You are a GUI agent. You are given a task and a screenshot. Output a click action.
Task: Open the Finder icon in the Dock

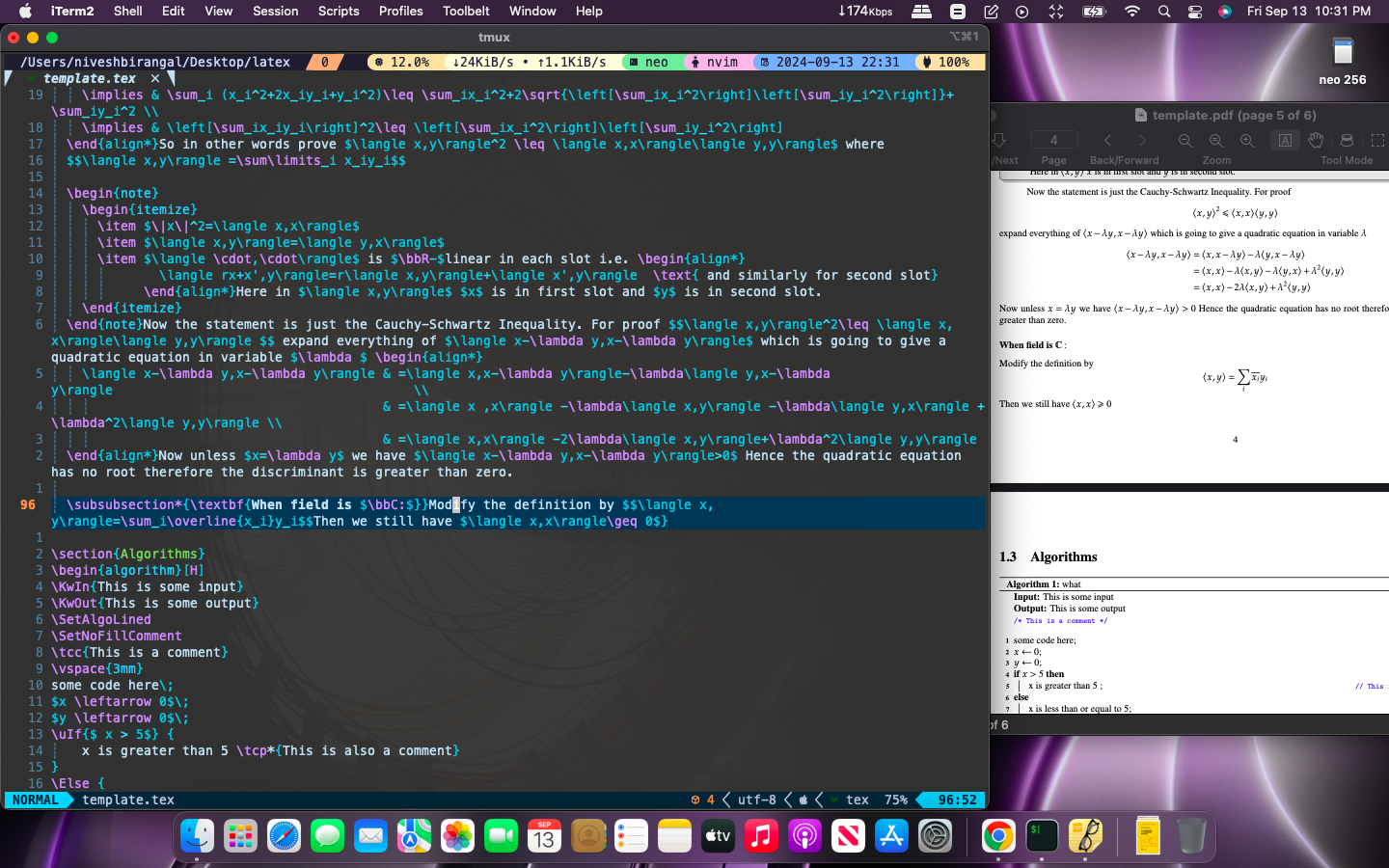197,835
